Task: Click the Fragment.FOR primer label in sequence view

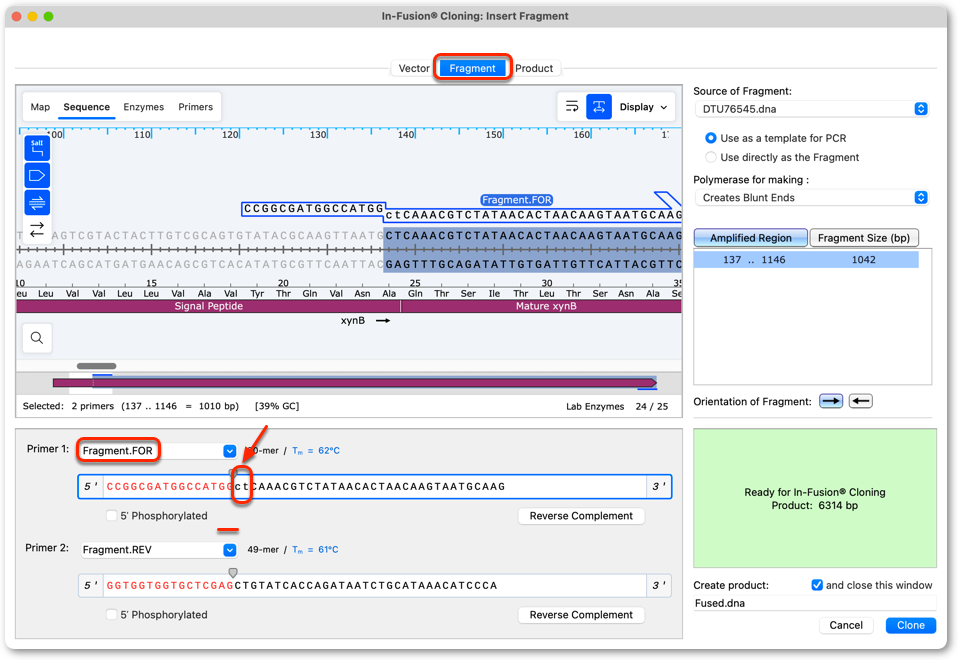Action: pos(516,200)
